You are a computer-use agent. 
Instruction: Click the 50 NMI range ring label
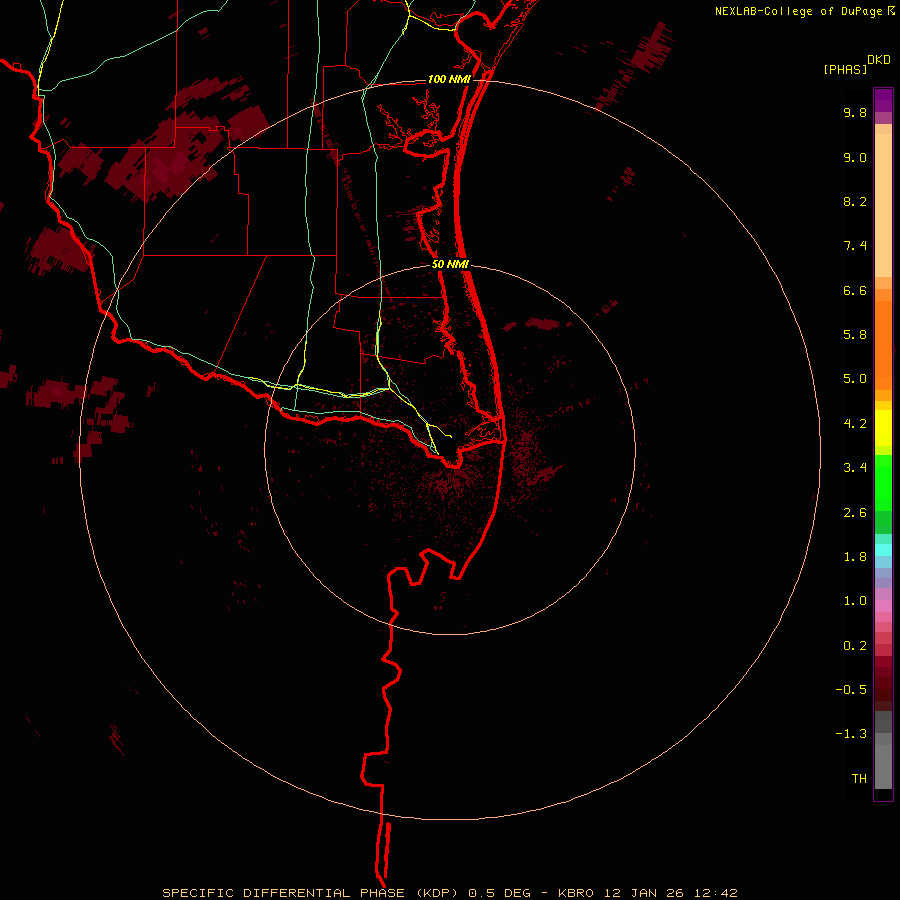[x=451, y=264]
